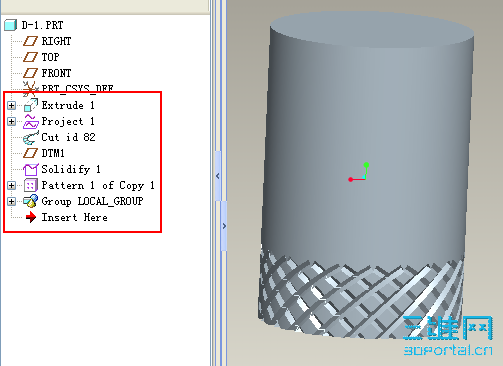Expand the Pattern 1 of Copy 1 node

[x=11, y=185]
